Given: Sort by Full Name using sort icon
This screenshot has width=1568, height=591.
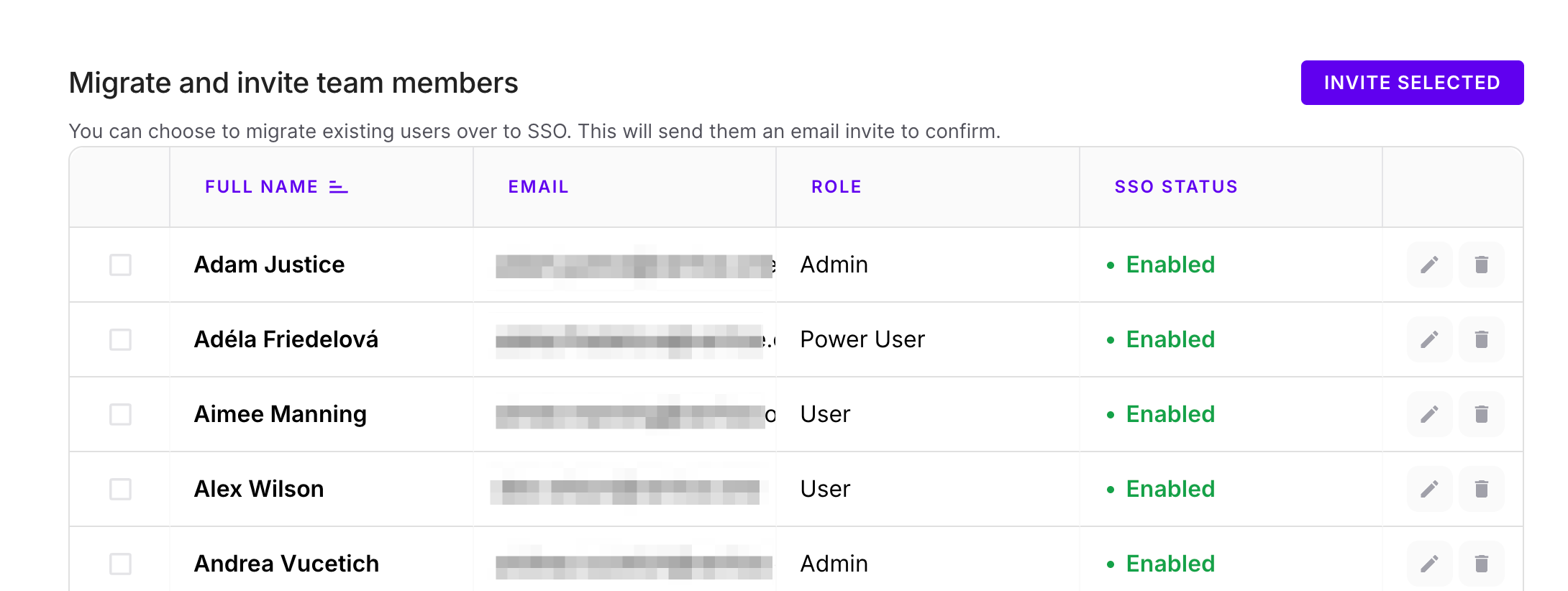Looking at the screenshot, I should coord(338,187).
